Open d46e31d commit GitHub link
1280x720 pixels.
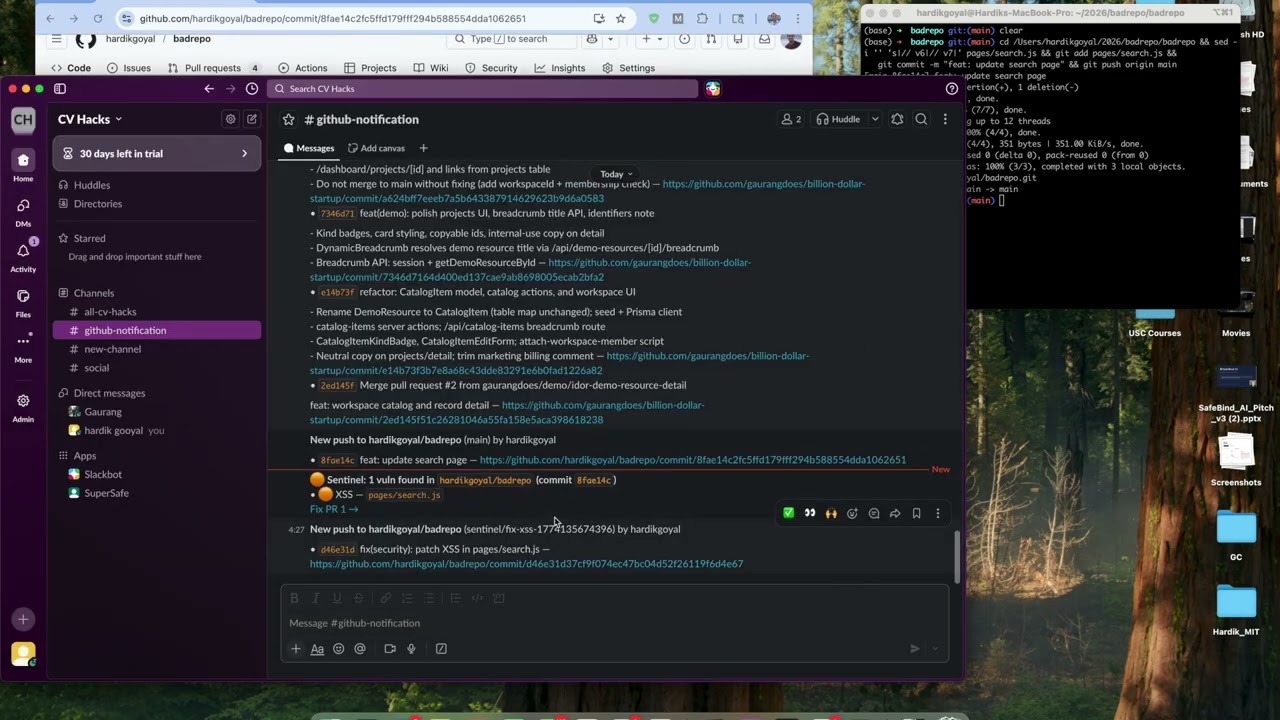[526, 564]
